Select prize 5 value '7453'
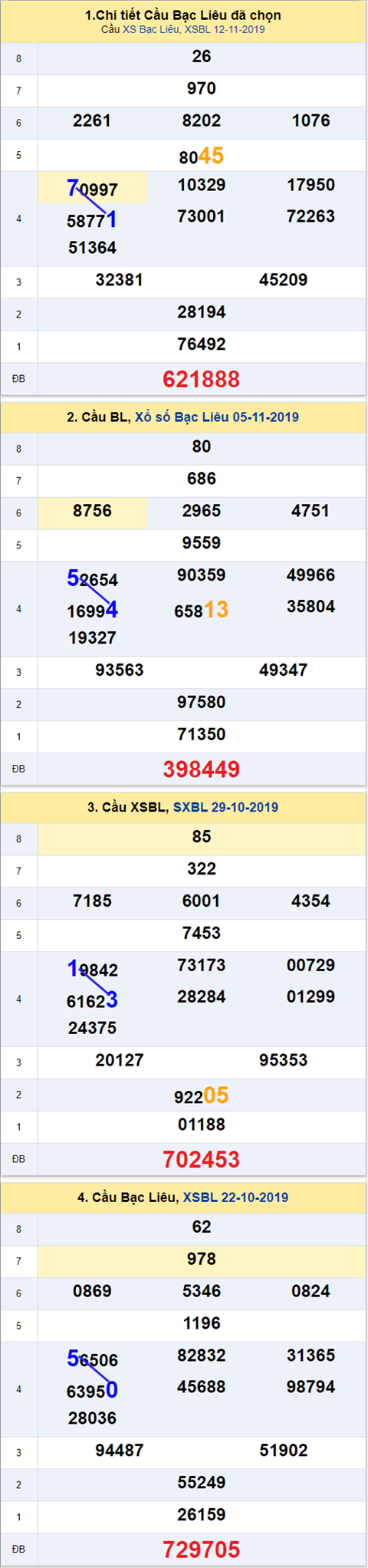The image size is (368, 1568). [x=202, y=934]
